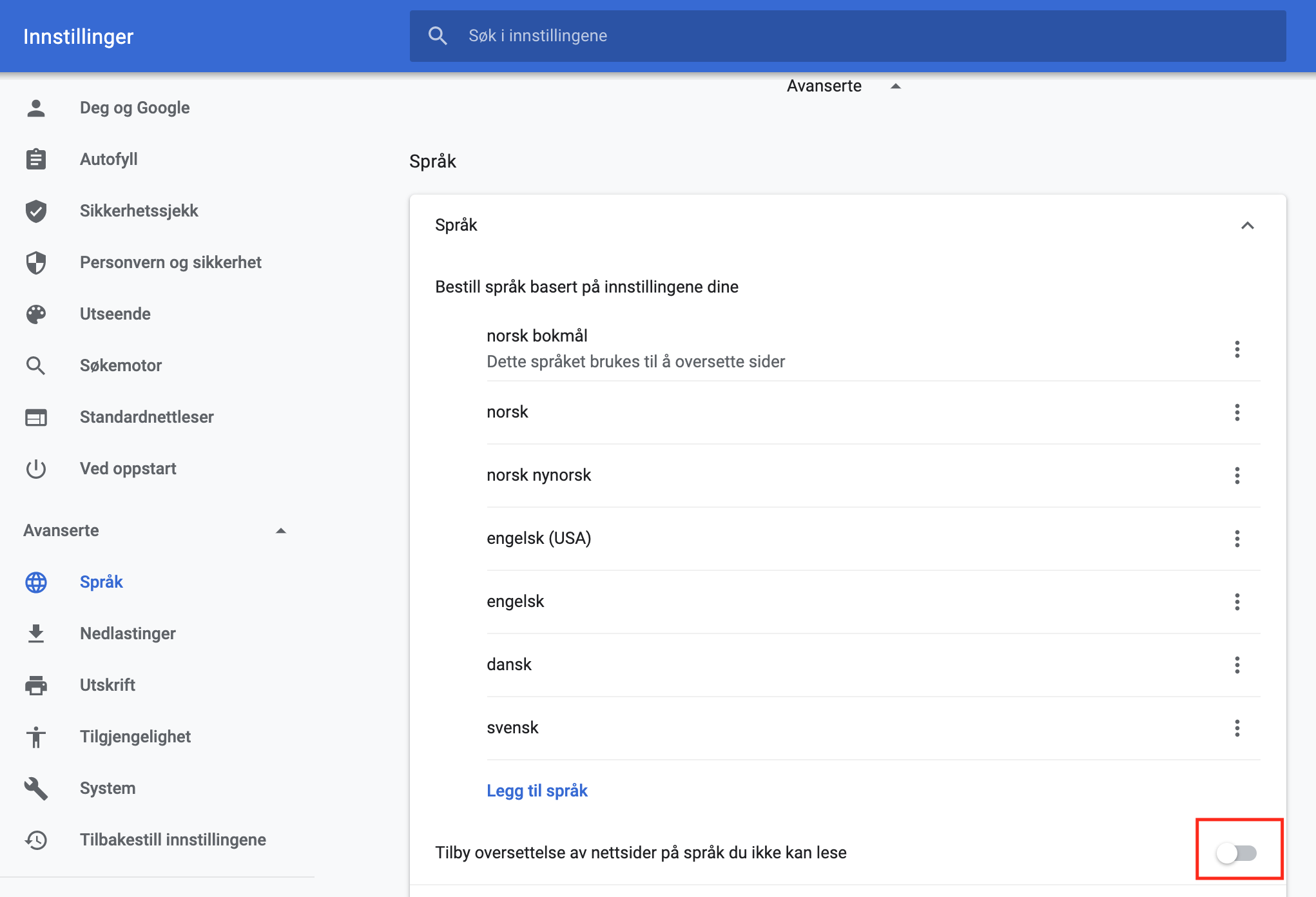Enable the page translation offer toggle
Screen dimensions: 1316x897
1236,853
